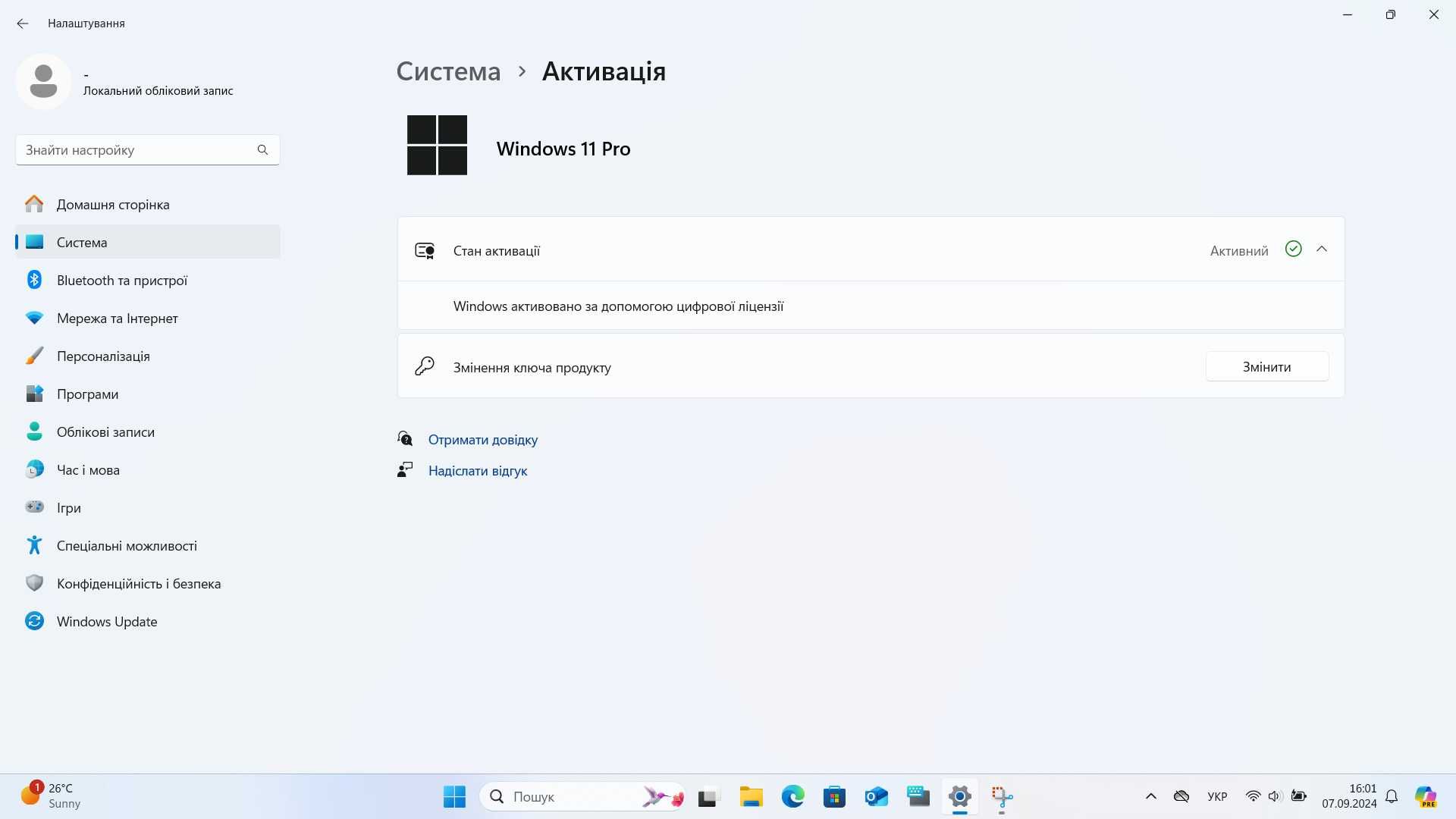Click the Змінити product key button

(1266, 366)
